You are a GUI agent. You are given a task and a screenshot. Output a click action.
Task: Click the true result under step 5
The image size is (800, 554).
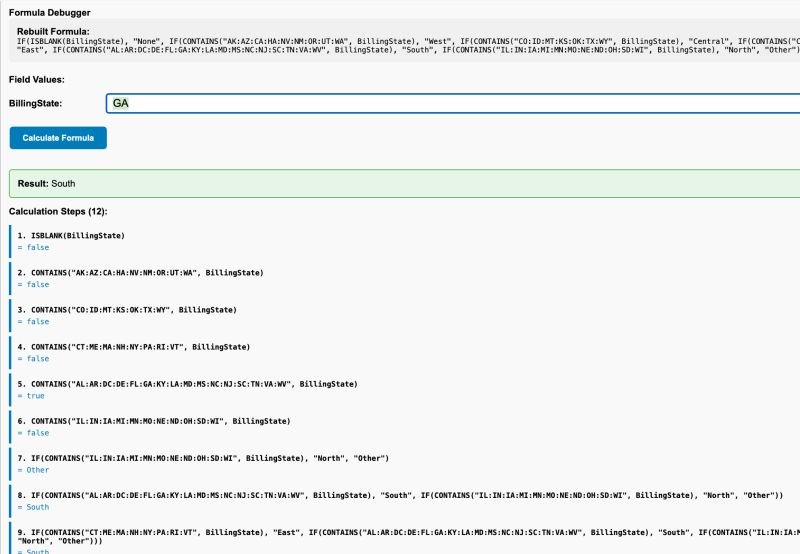coord(31,395)
